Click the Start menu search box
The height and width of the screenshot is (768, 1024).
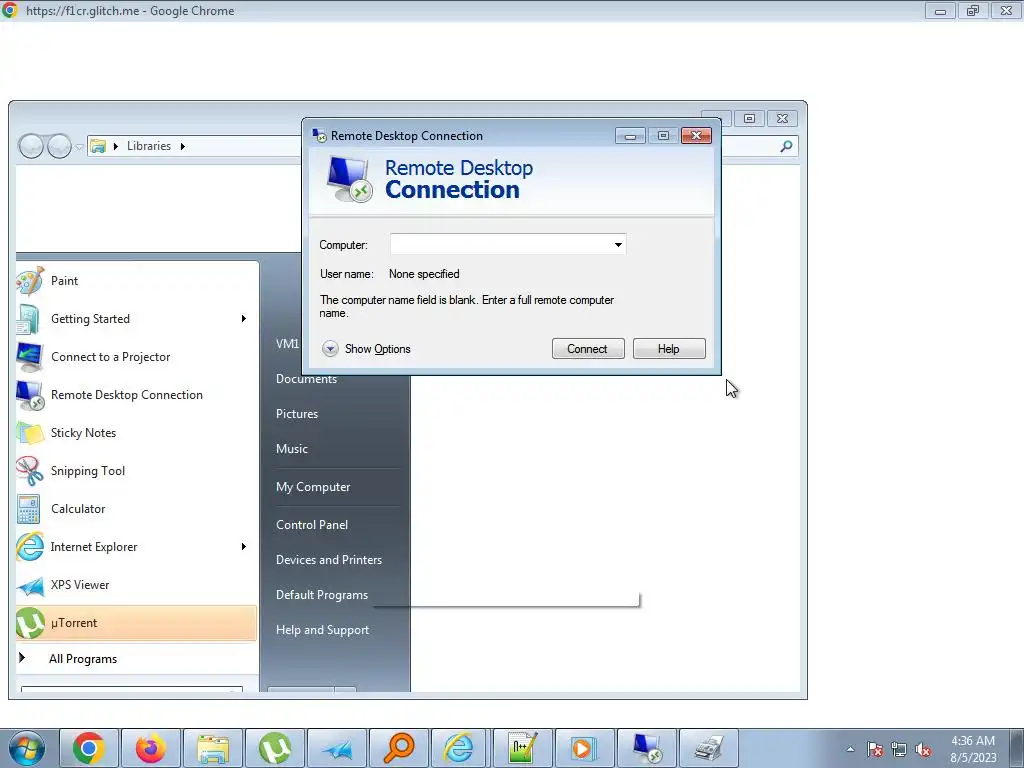tap(132, 689)
